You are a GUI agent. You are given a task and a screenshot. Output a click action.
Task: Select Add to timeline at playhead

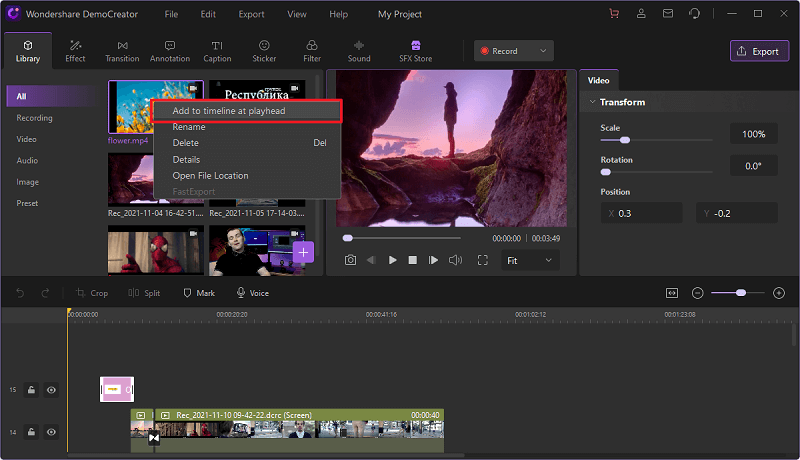pos(247,111)
